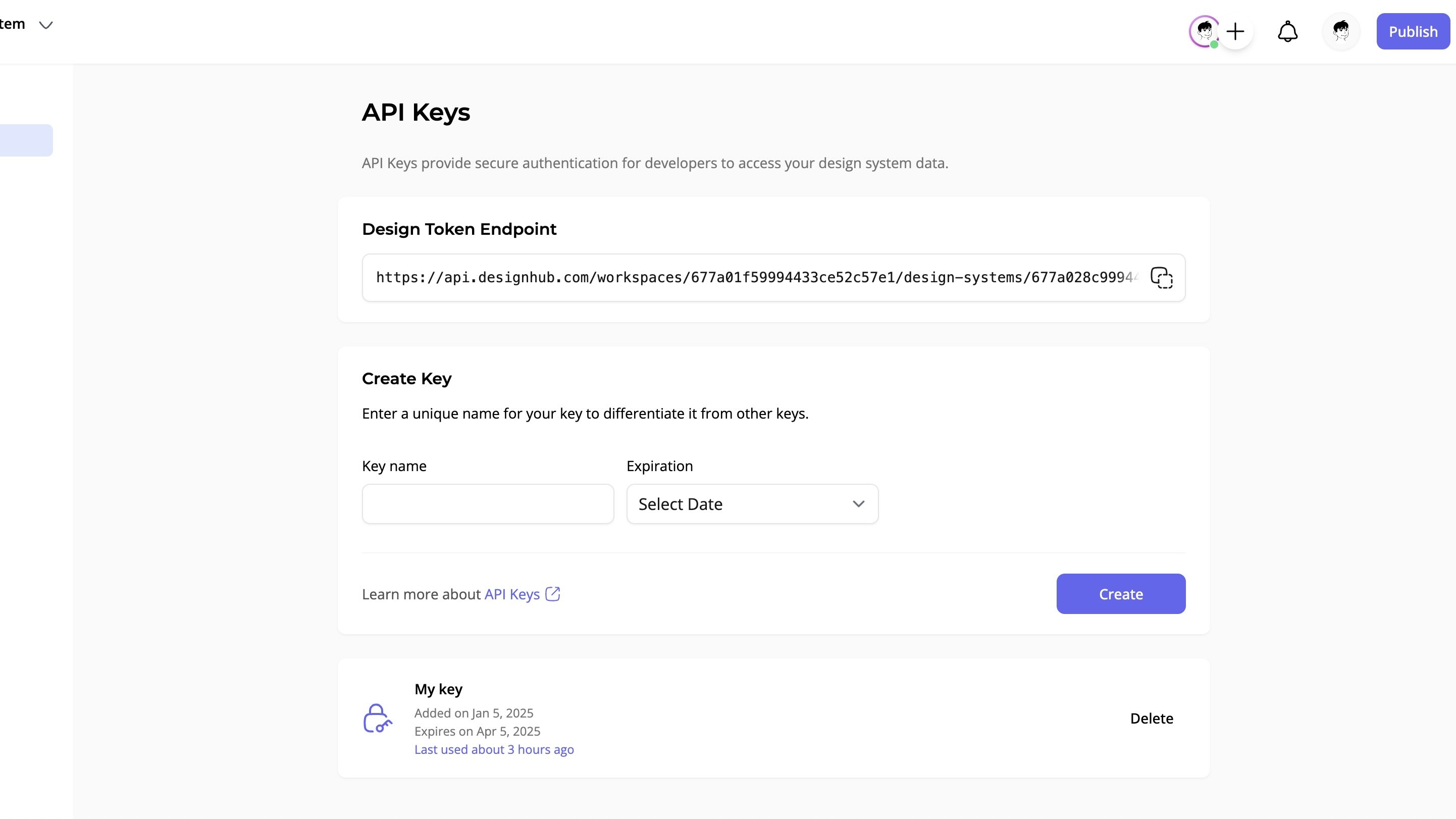The height and width of the screenshot is (819, 1456).
Task: Click 'Added on Jan 5, 2025' text
Action: 474,713
